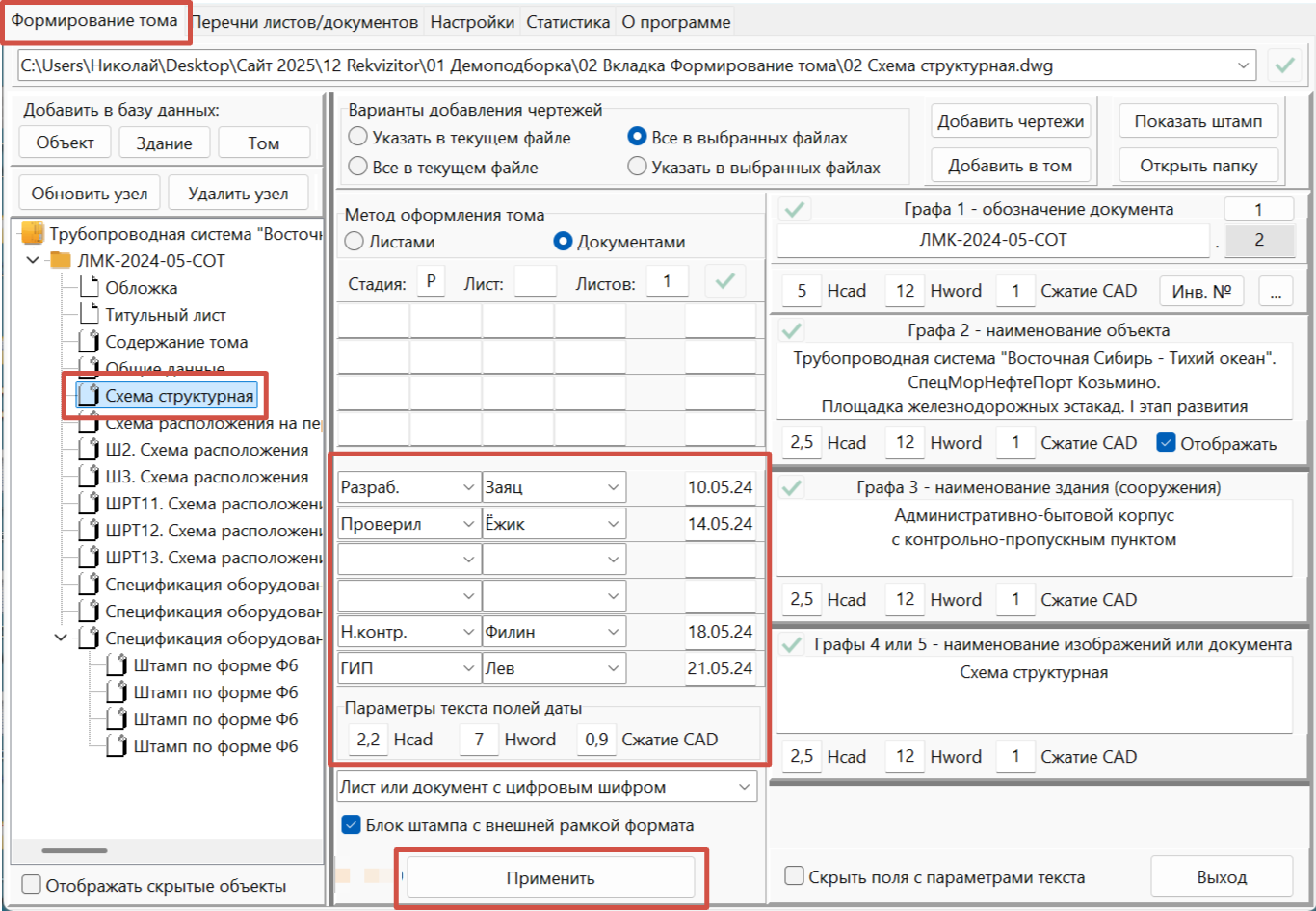The image size is (1316, 911).
Task: Click the Применить button
Action: [x=551, y=878]
